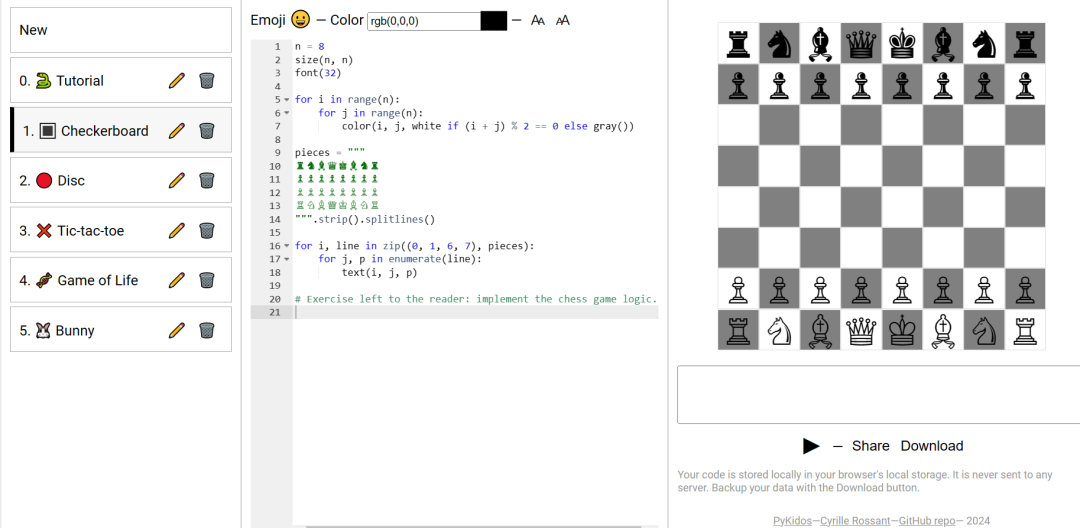Open the black color swatch picker
Image resolution: width=1080 pixels, height=528 pixels.
click(494, 21)
